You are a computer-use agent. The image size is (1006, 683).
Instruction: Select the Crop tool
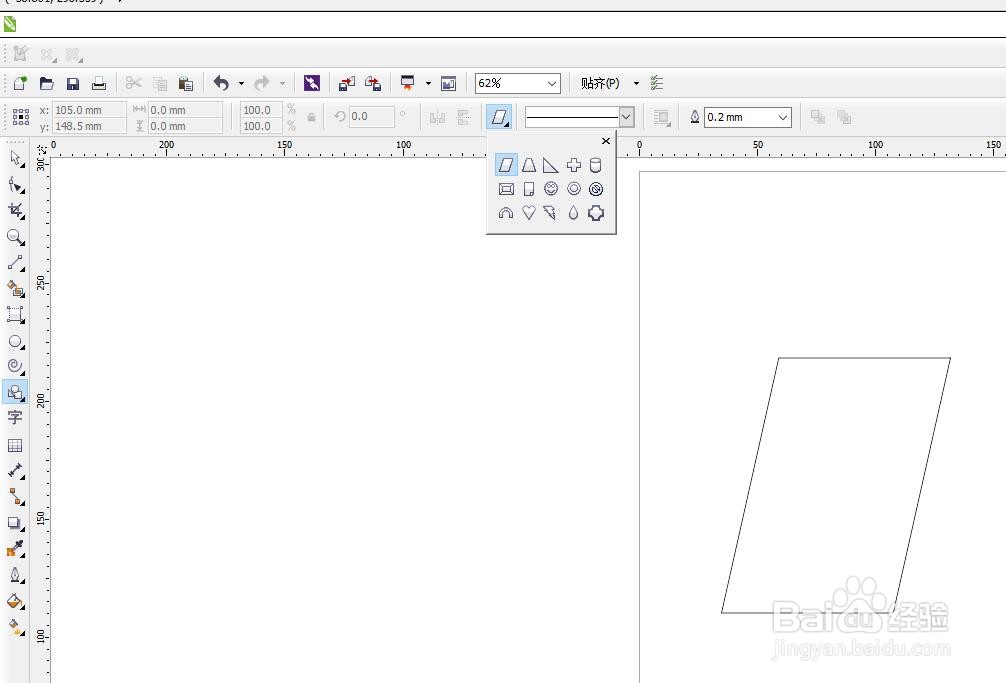coord(15,210)
